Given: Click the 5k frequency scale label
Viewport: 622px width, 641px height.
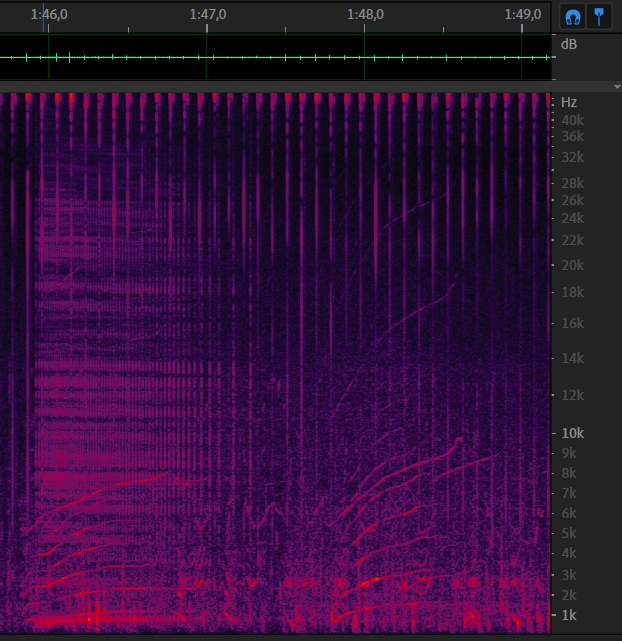Looking at the screenshot, I should click(569, 533).
